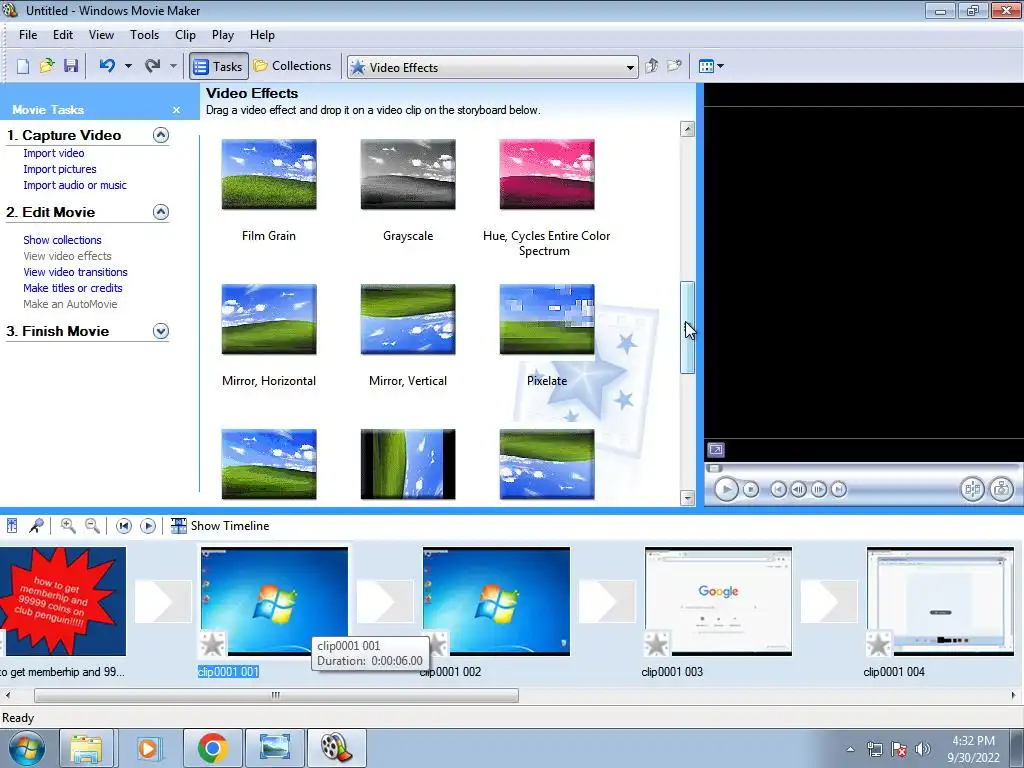
Task: Click the New Project toolbar icon
Action: (23, 66)
